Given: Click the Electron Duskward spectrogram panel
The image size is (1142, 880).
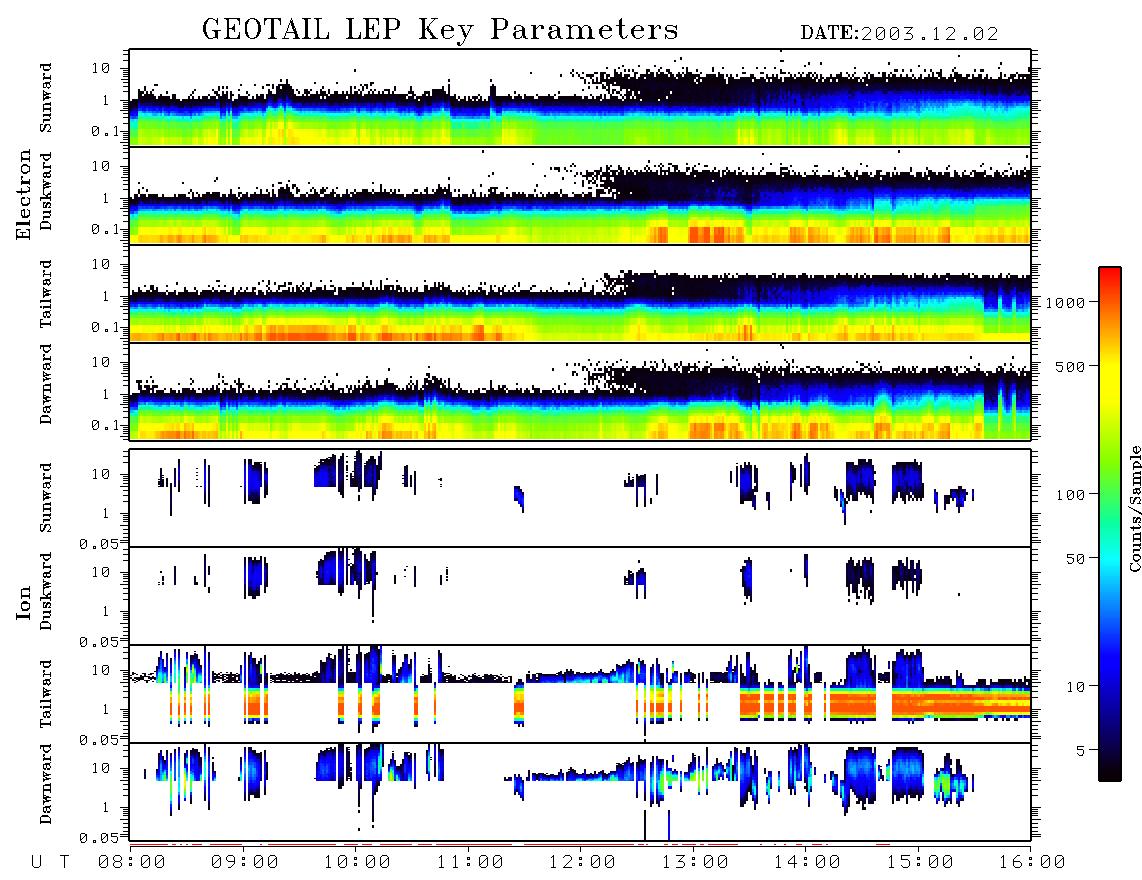Looking at the screenshot, I should tap(580, 195).
